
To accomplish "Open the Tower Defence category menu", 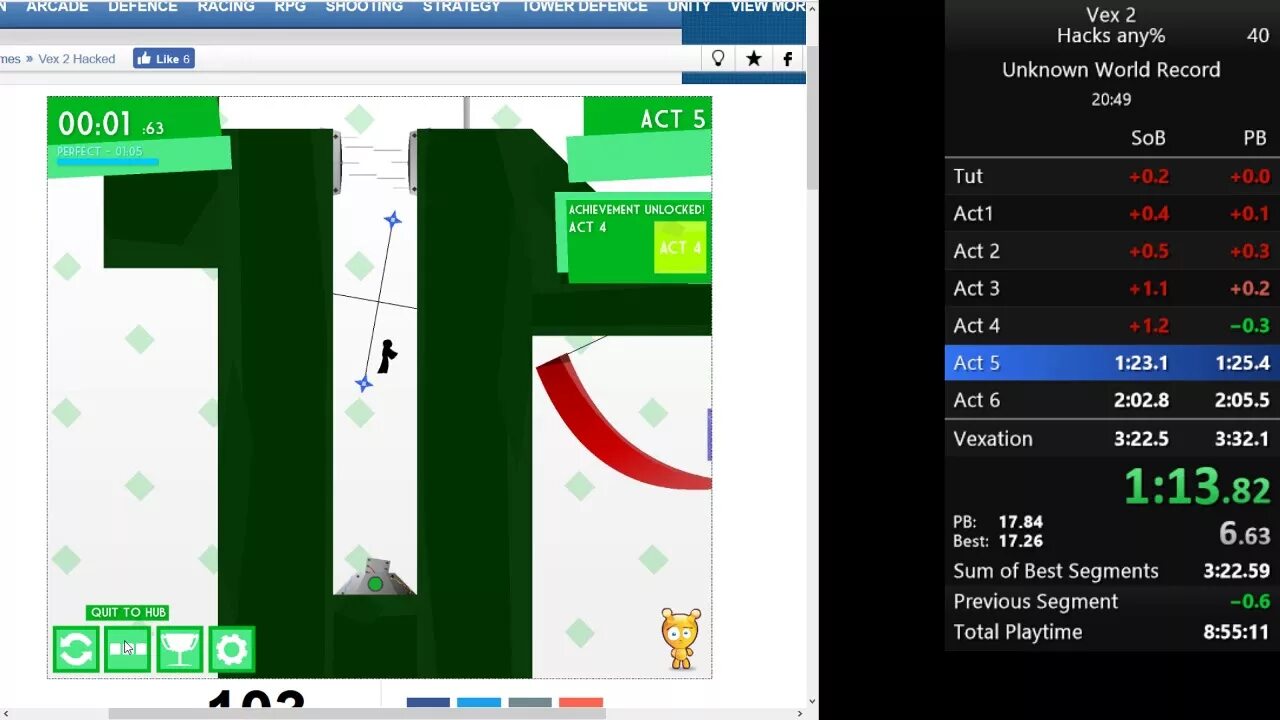I will click(584, 7).
